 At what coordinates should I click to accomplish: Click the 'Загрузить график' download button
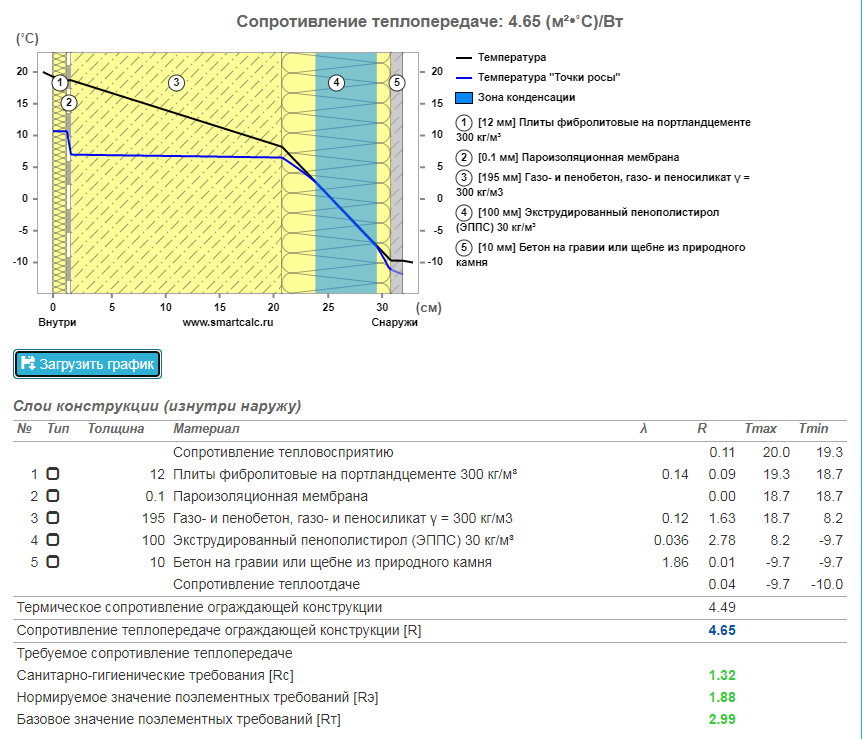point(87,364)
